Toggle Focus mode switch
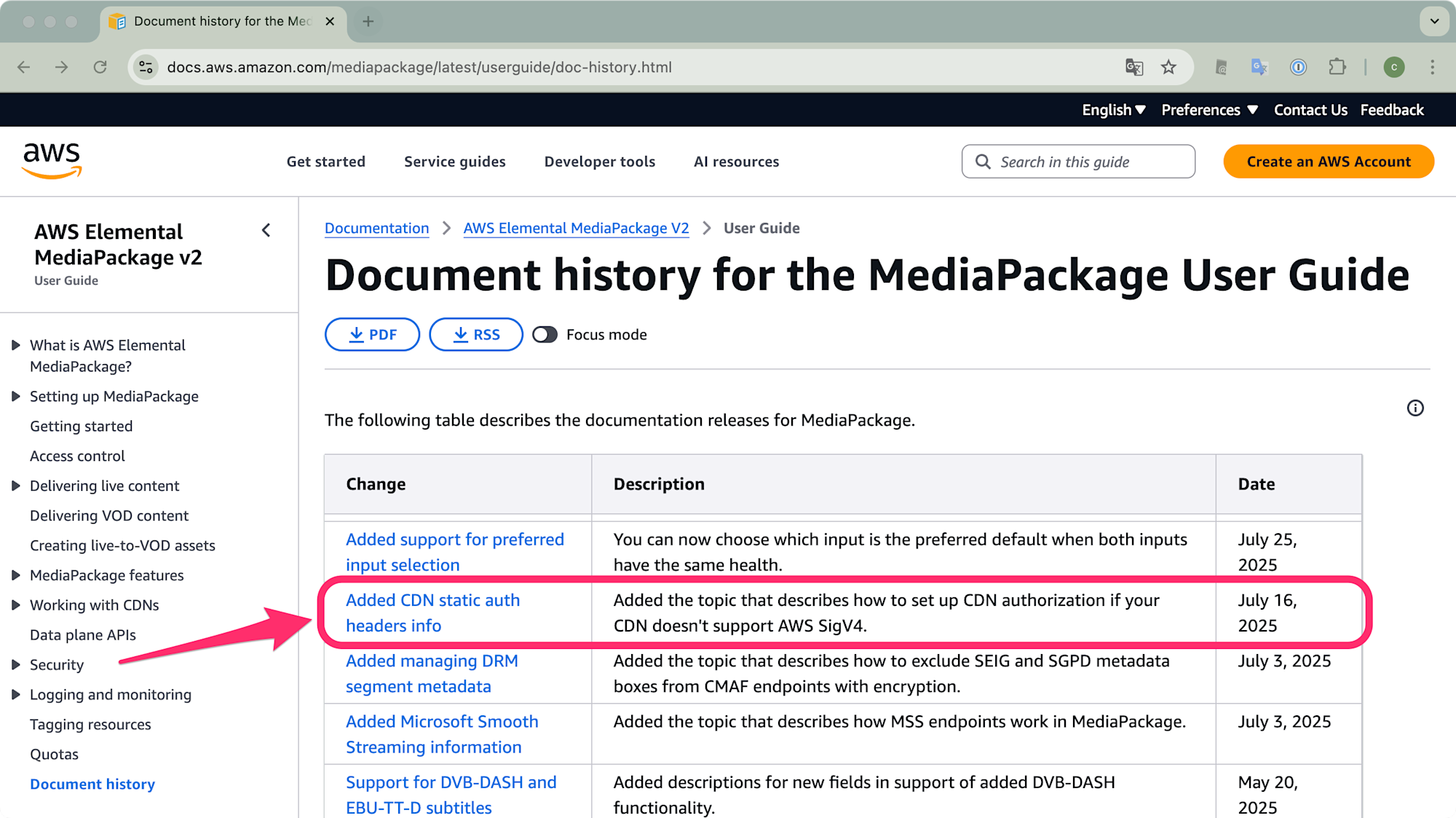 tap(545, 334)
